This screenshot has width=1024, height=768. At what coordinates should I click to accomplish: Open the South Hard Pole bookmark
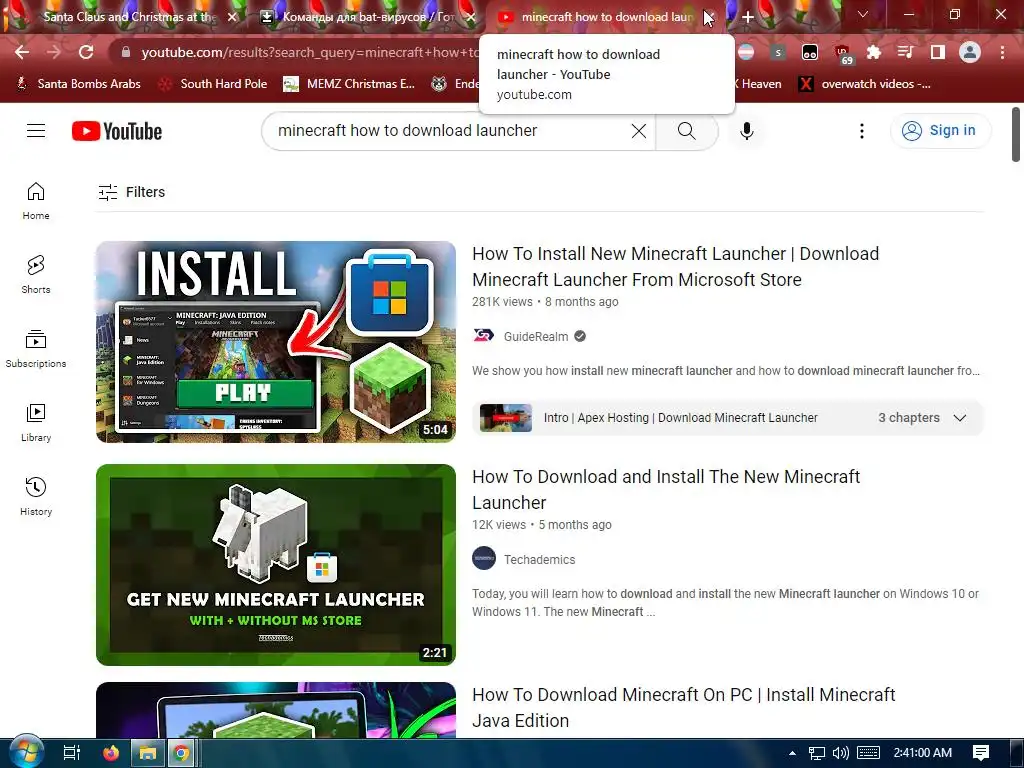click(213, 84)
